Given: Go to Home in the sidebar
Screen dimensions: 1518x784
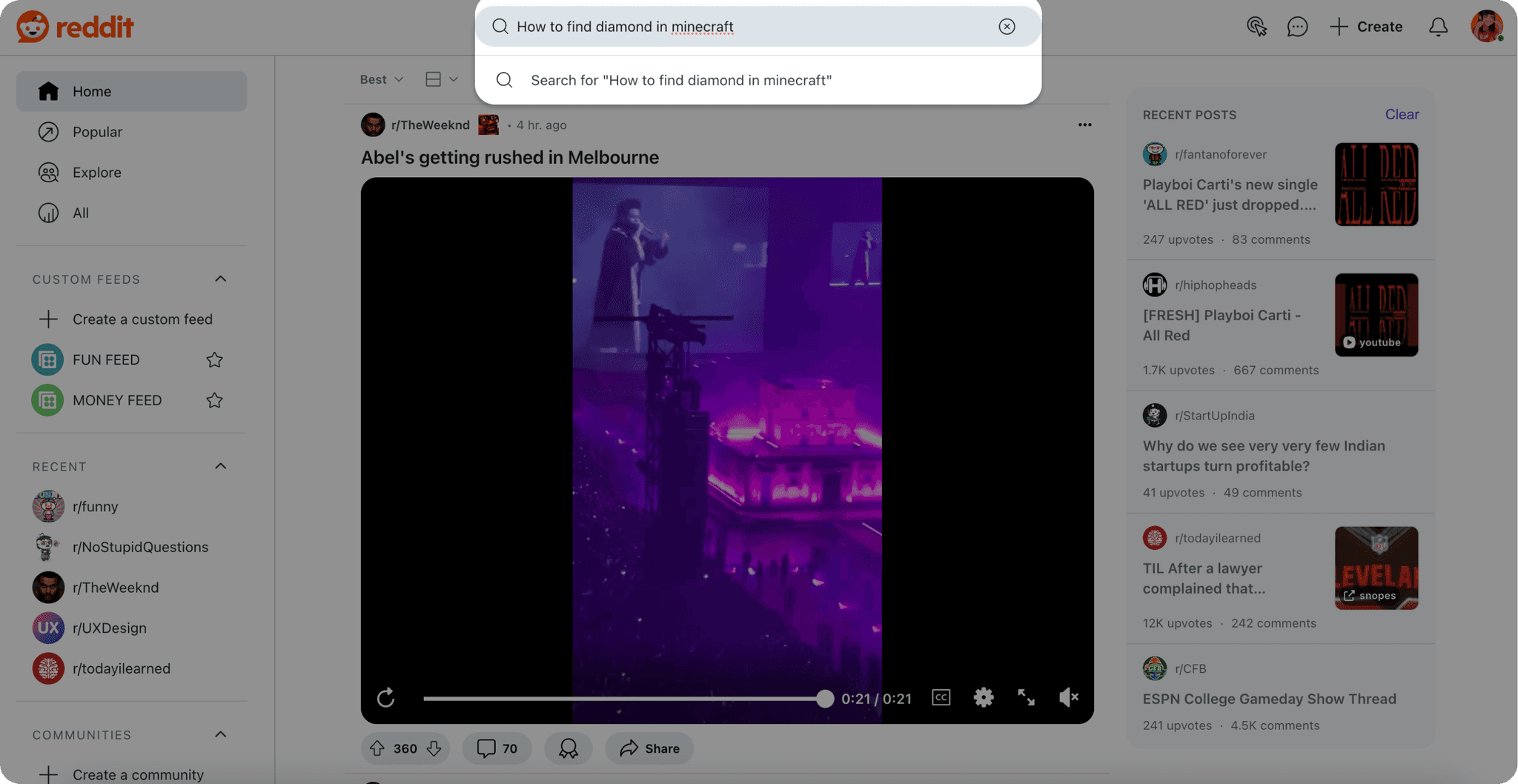Looking at the screenshot, I should [131, 91].
